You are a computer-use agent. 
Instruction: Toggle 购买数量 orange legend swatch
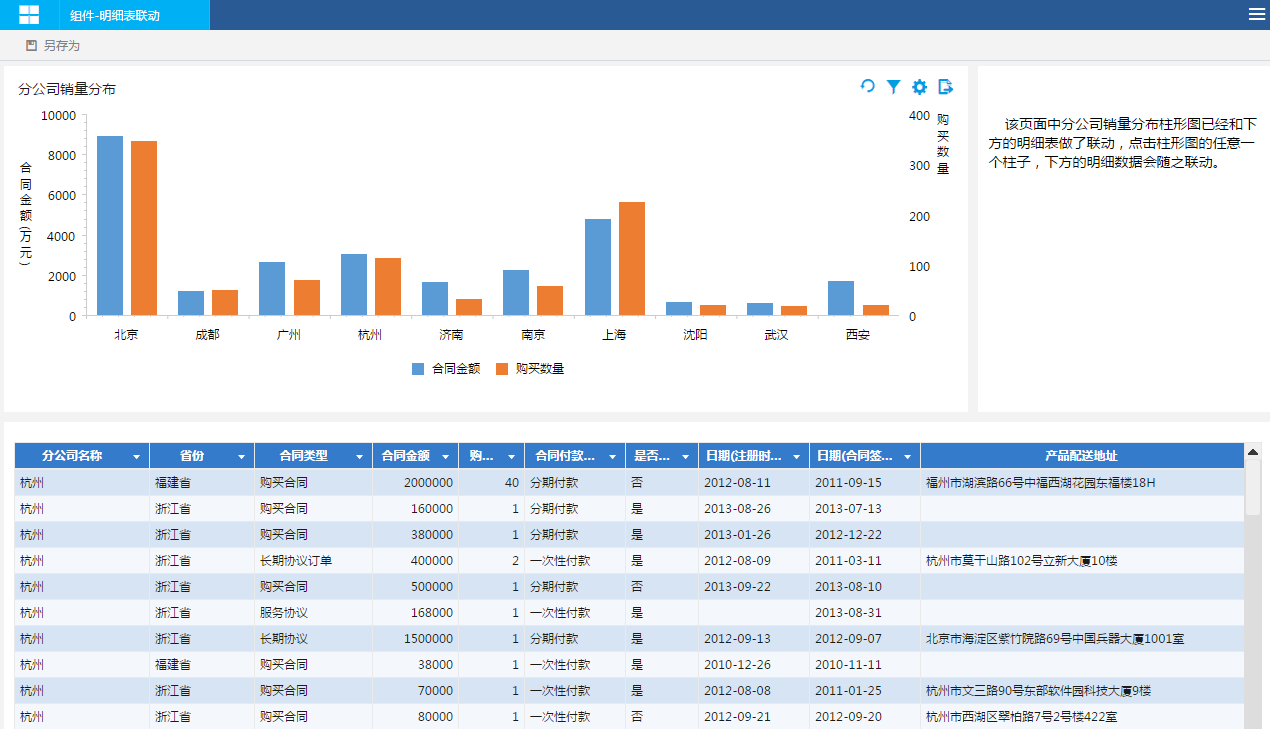tap(502, 369)
